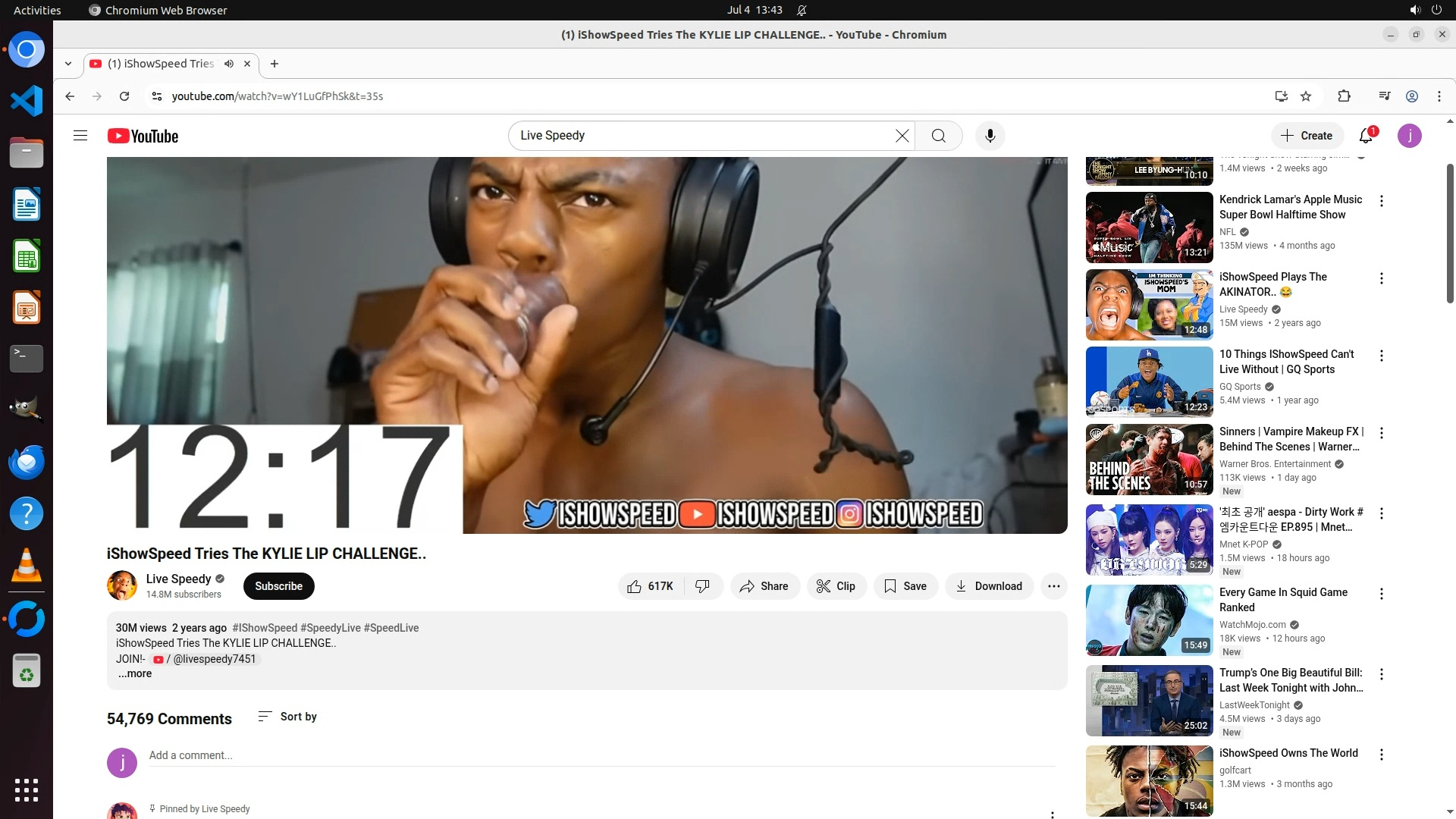The height and width of the screenshot is (819, 1456).
Task: Click the Add a comment field
Action: [599, 755]
